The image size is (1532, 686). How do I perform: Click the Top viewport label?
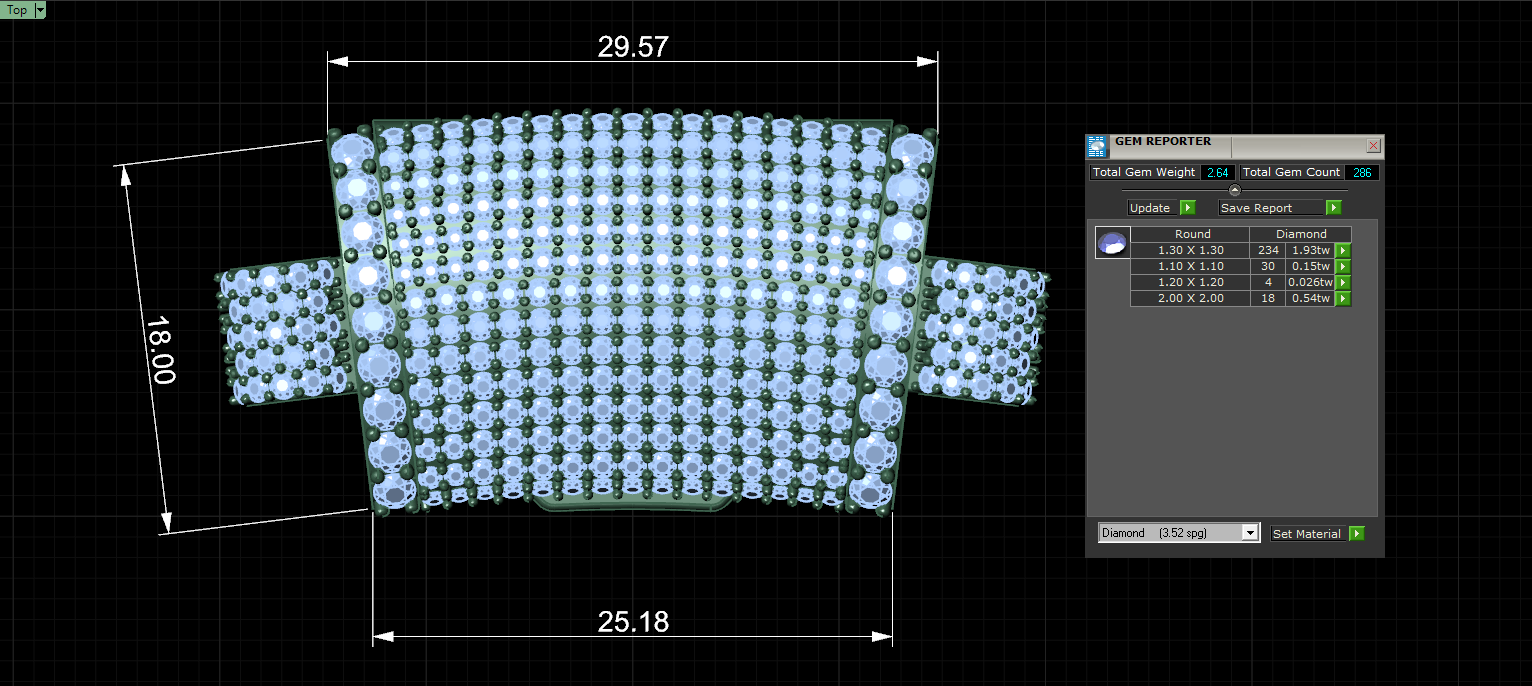tap(17, 10)
